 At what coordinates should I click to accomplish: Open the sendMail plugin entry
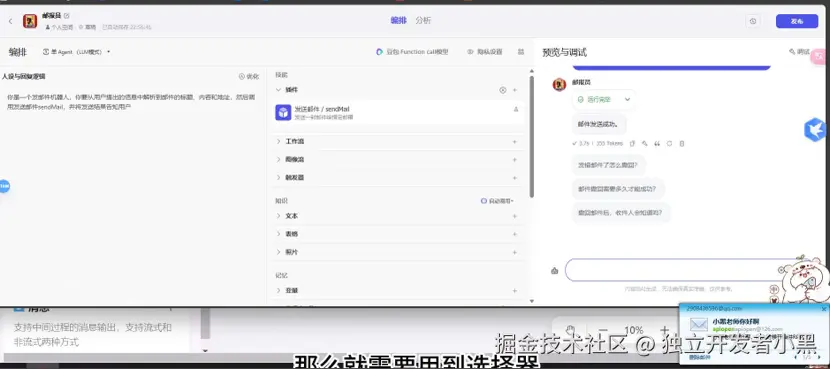399,112
